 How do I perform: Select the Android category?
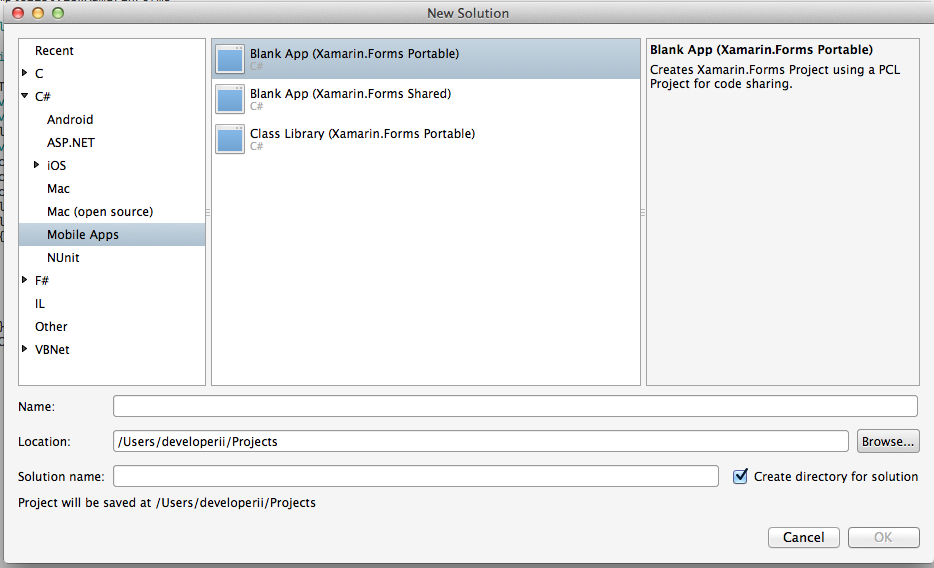coord(70,120)
